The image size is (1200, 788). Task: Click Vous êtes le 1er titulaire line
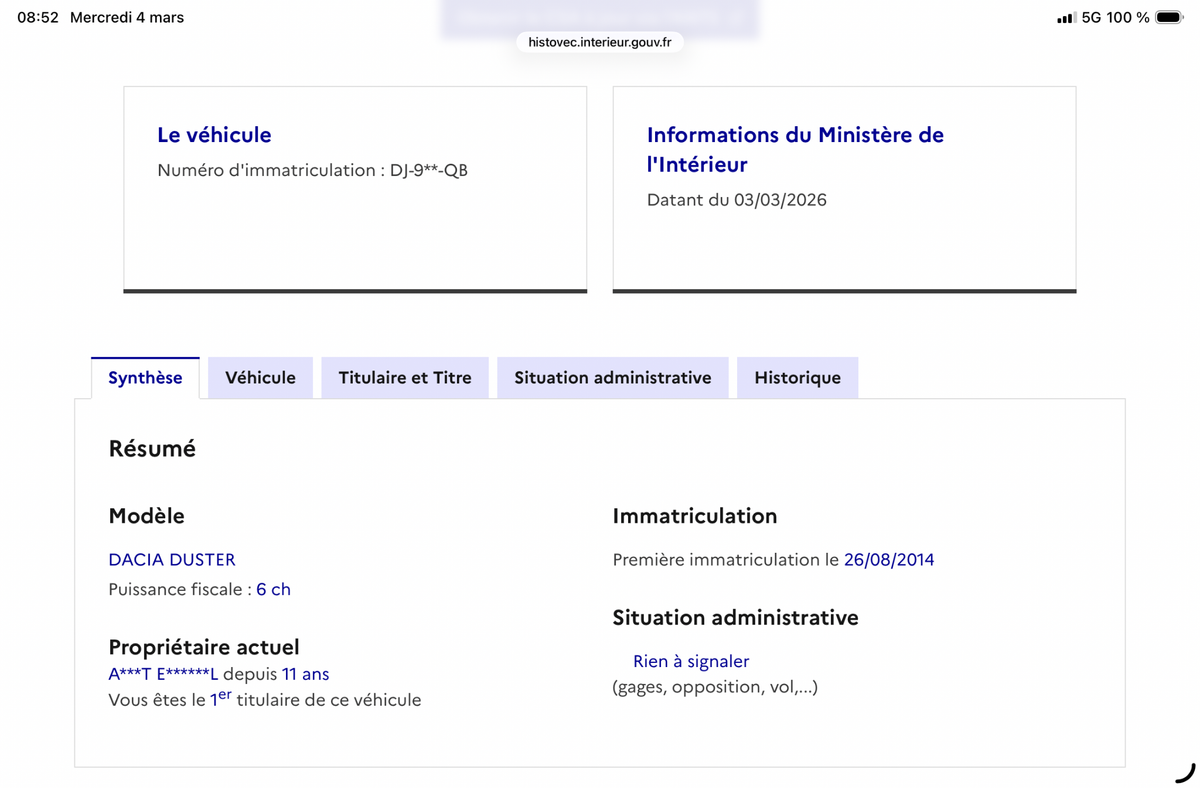coord(265,699)
